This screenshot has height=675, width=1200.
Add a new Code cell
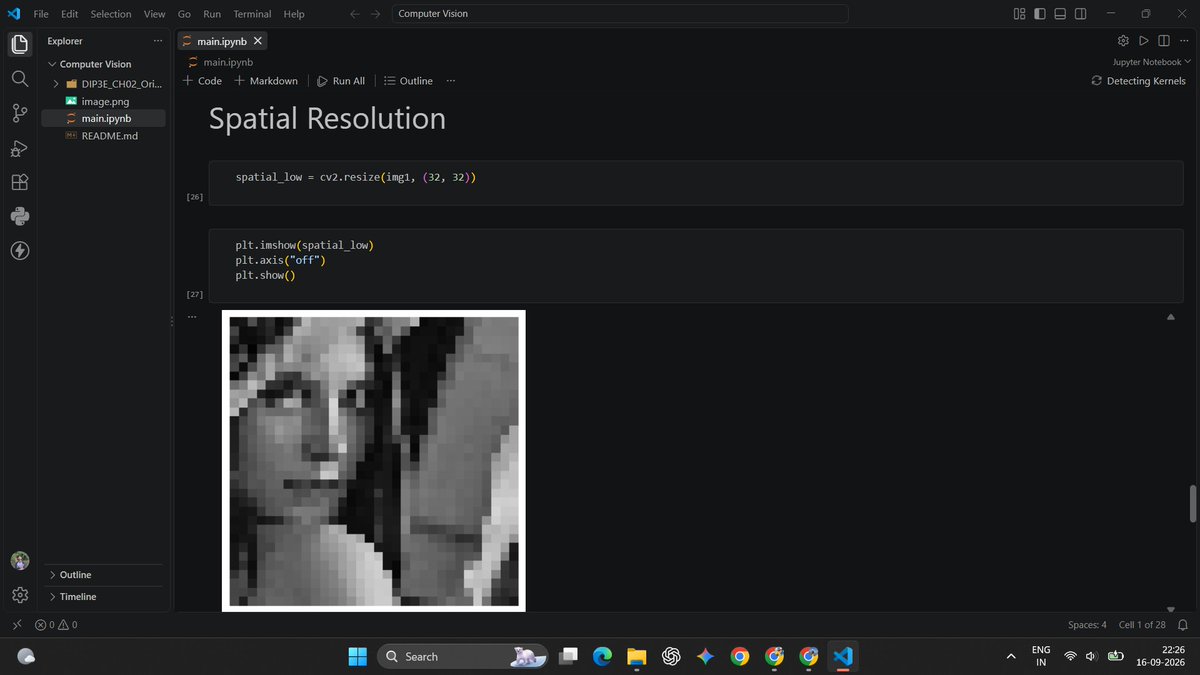202,81
